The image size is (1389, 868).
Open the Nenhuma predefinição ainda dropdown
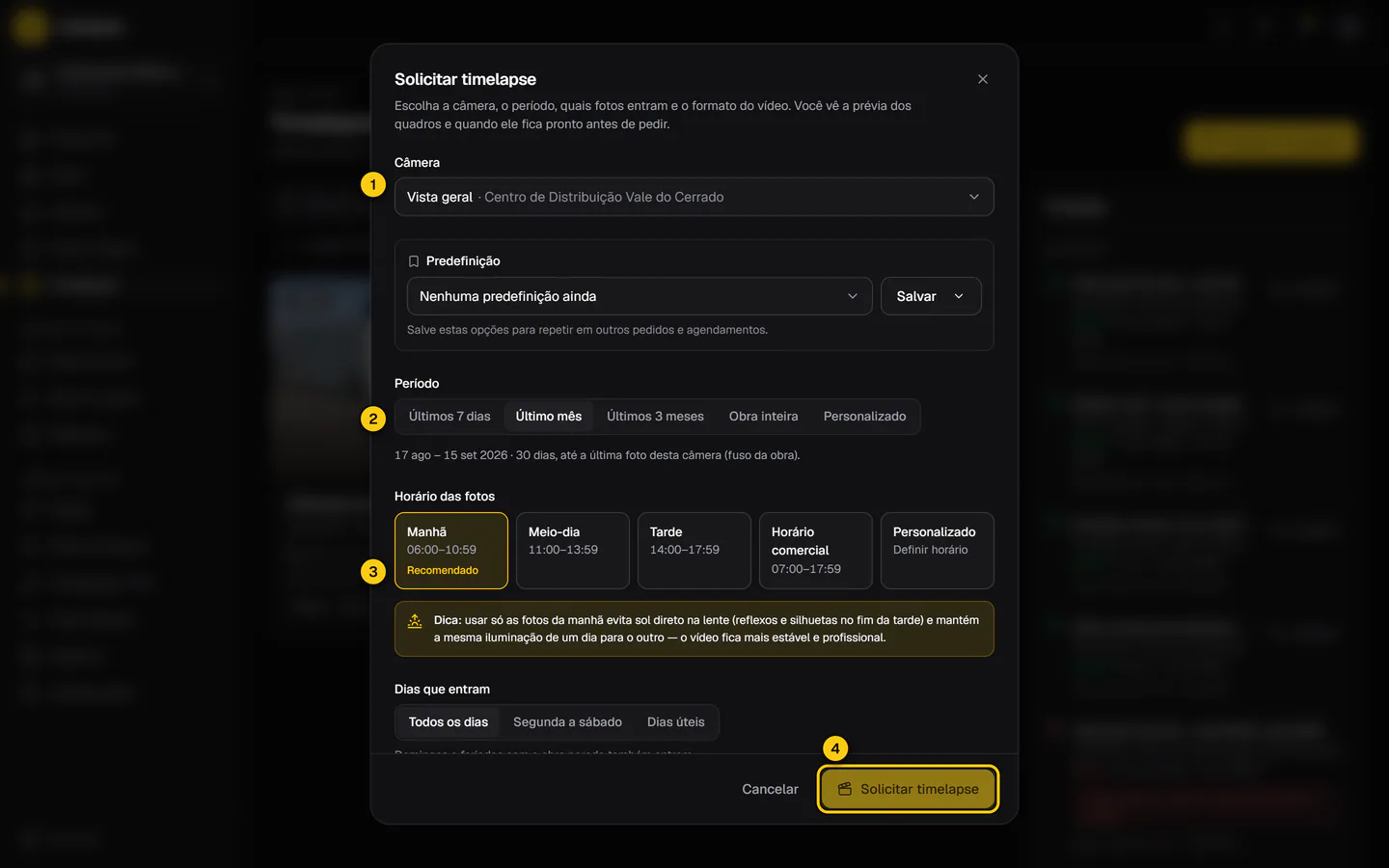tap(639, 296)
